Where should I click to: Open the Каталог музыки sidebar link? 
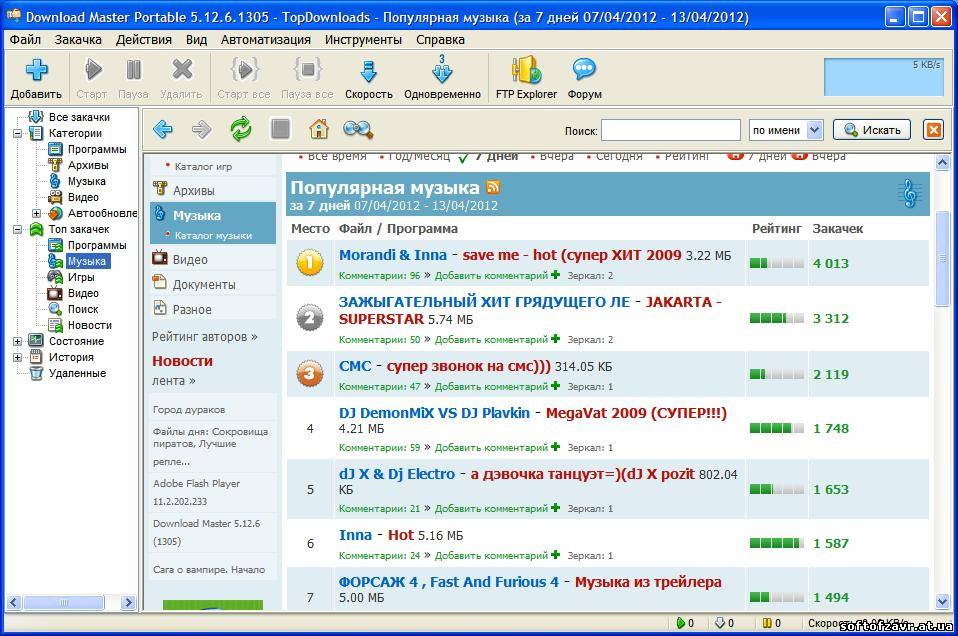[x=213, y=235]
